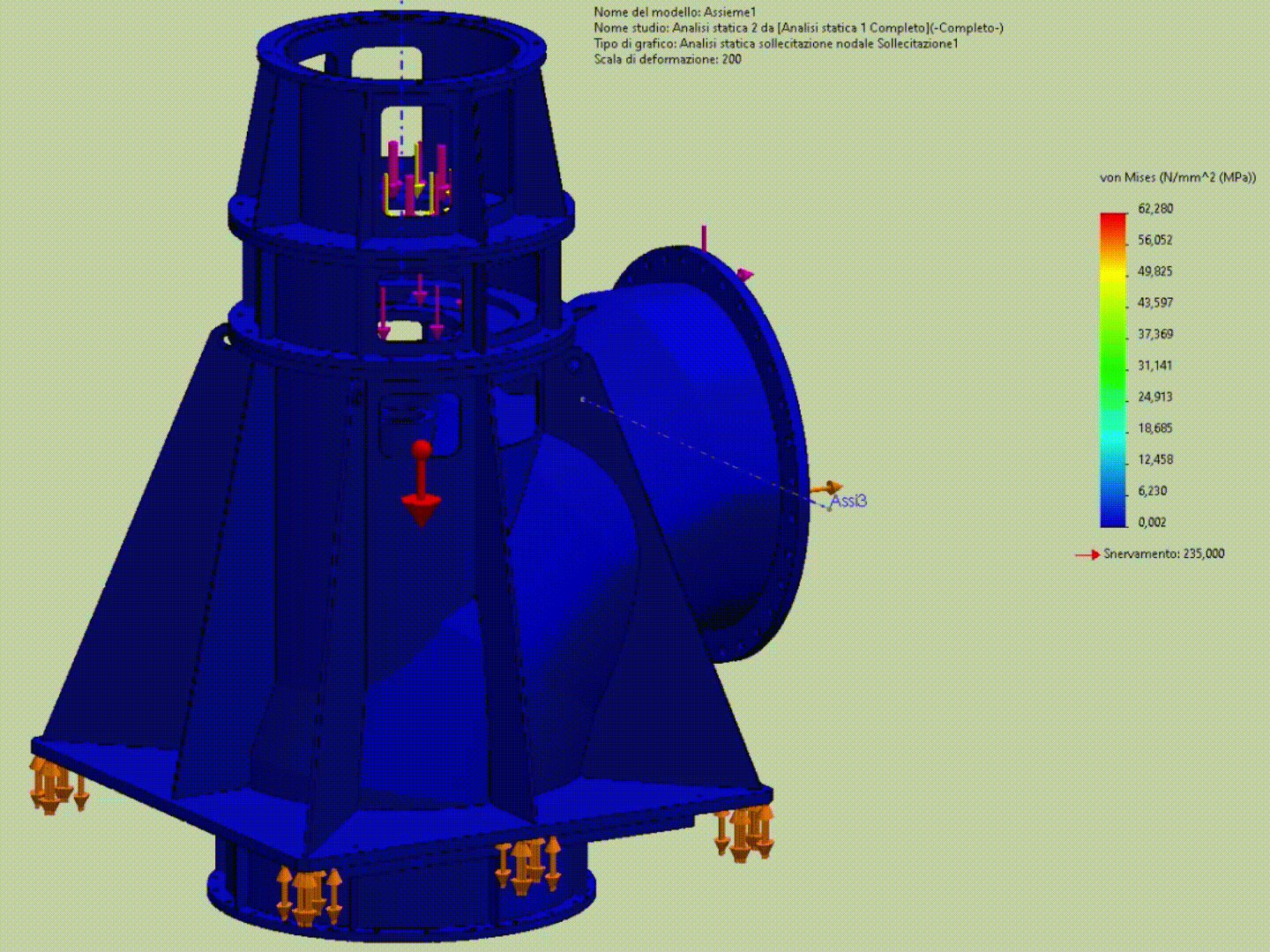Select the pink load arrows inside the upper tower window
This screenshot has height=952, width=1270.
tap(416, 178)
